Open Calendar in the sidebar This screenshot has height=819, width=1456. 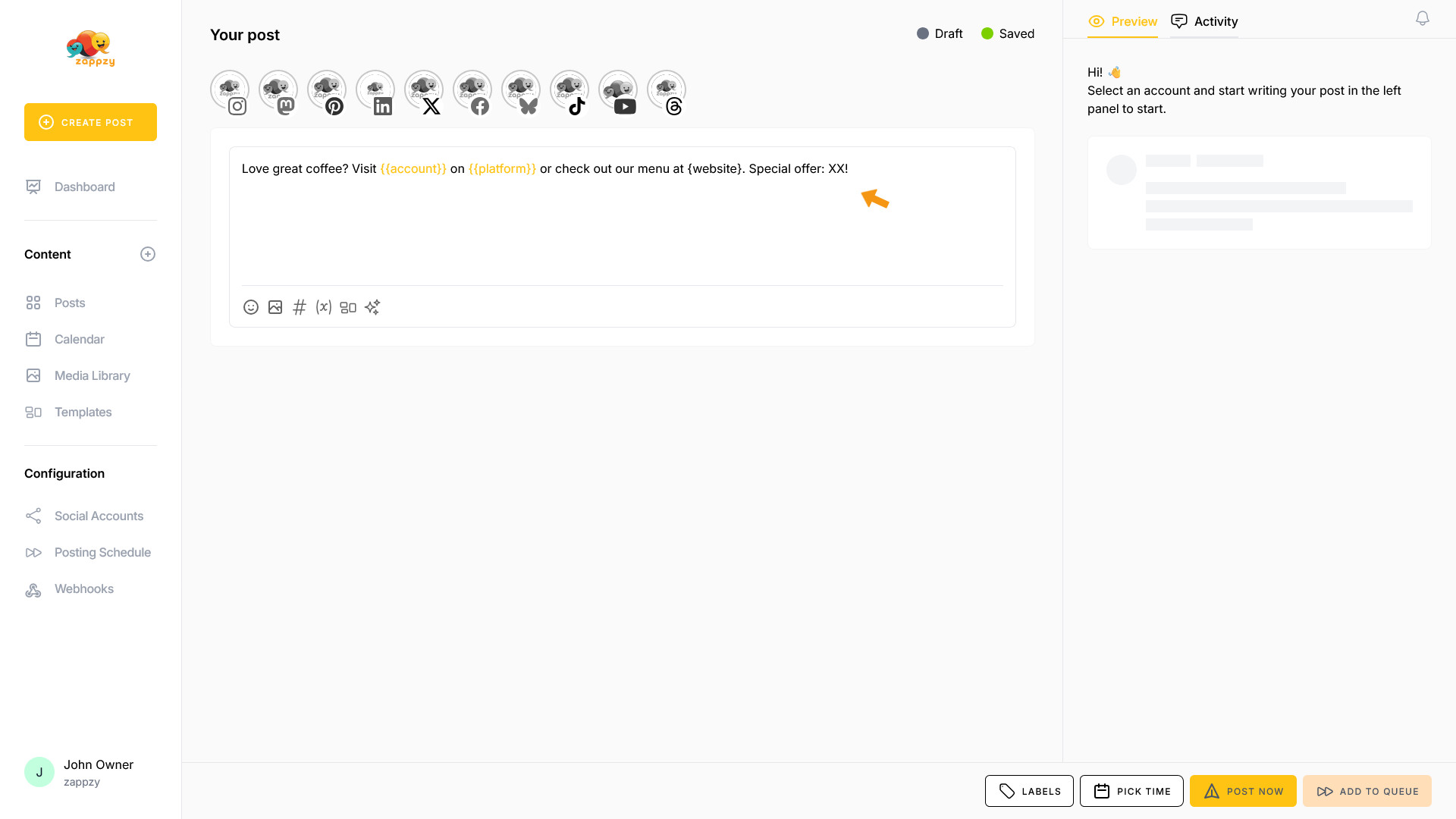tap(79, 339)
